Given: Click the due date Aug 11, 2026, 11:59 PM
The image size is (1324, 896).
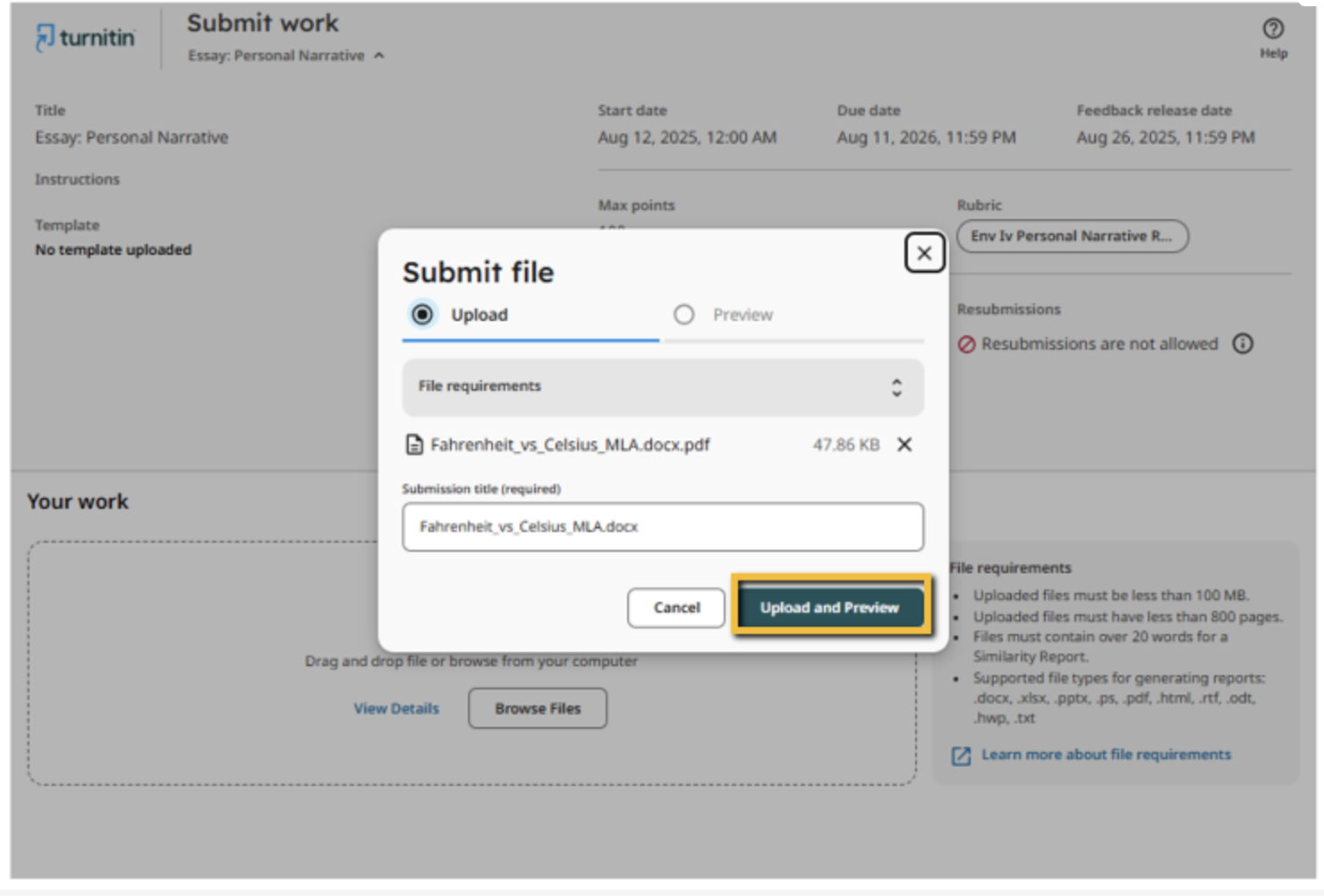Looking at the screenshot, I should (x=926, y=138).
